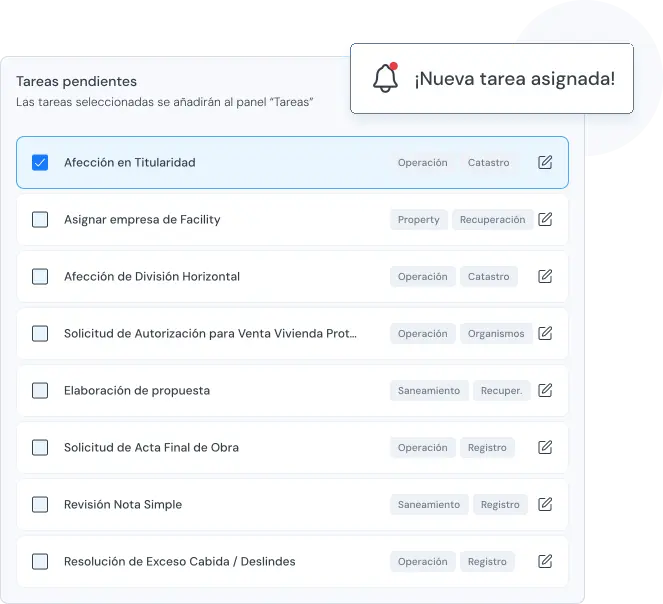This screenshot has height=604, width=663.
Task: Check the 'Asignar empresa de Facility' checkbox
Action: (x=40, y=220)
